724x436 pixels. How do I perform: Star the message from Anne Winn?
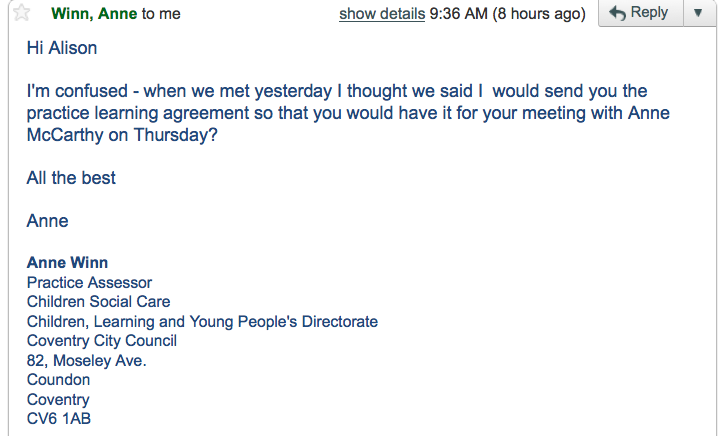20,14
